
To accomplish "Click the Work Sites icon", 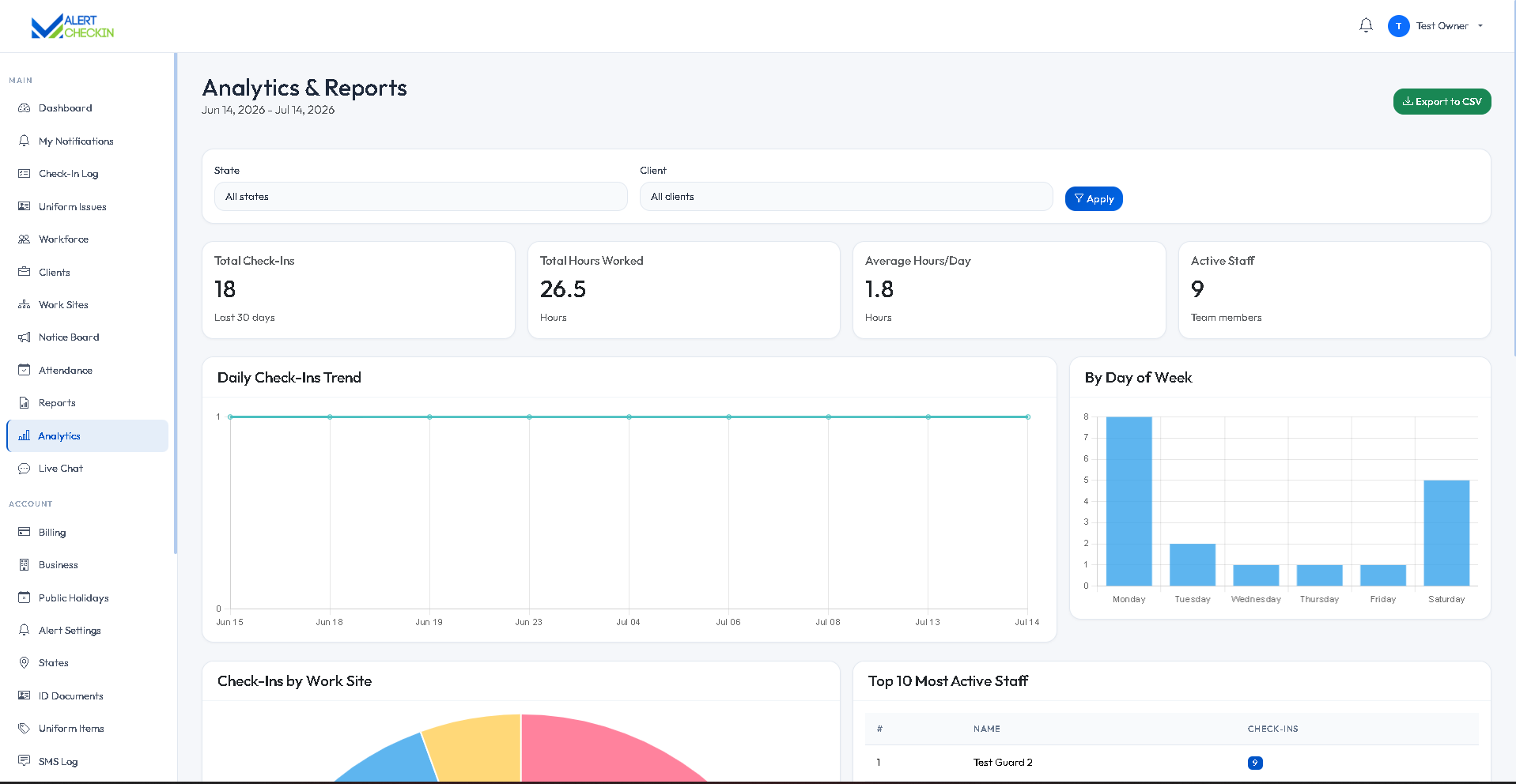I will (x=25, y=305).
